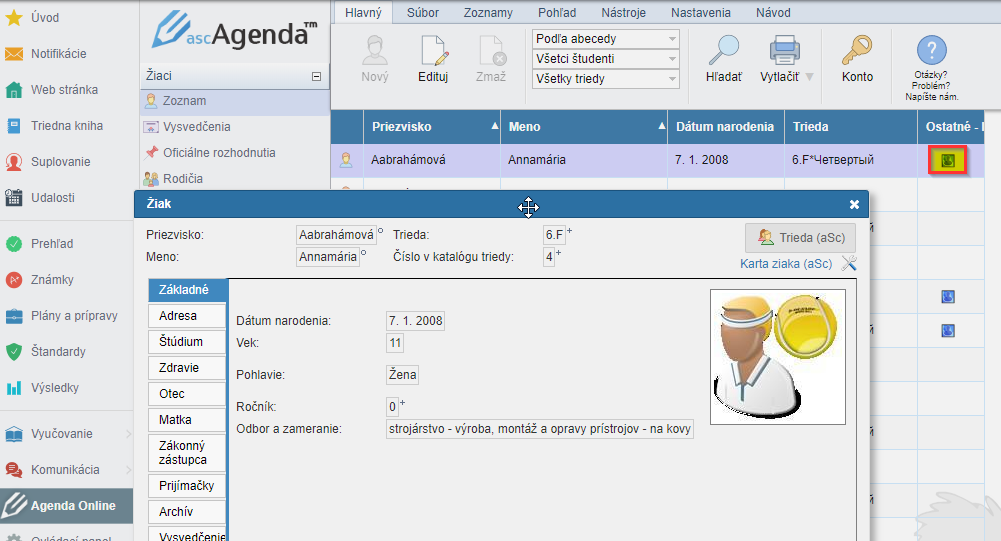1001x541 pixels.
Task: Click the Edituj document icon
Action: coord(433,50)
